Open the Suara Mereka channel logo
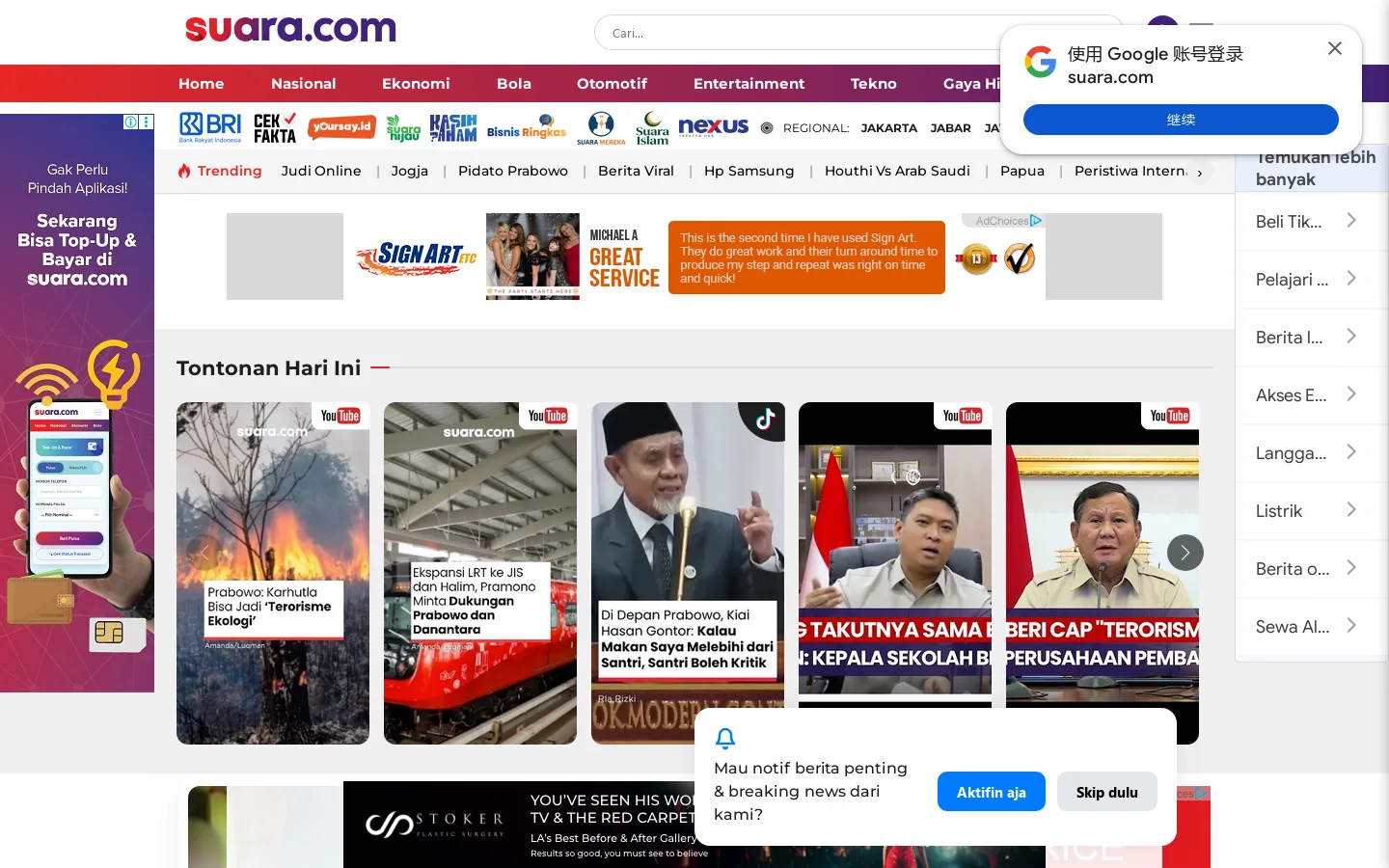Viewport: 1389px width, 868px height. tap(601, 127)
